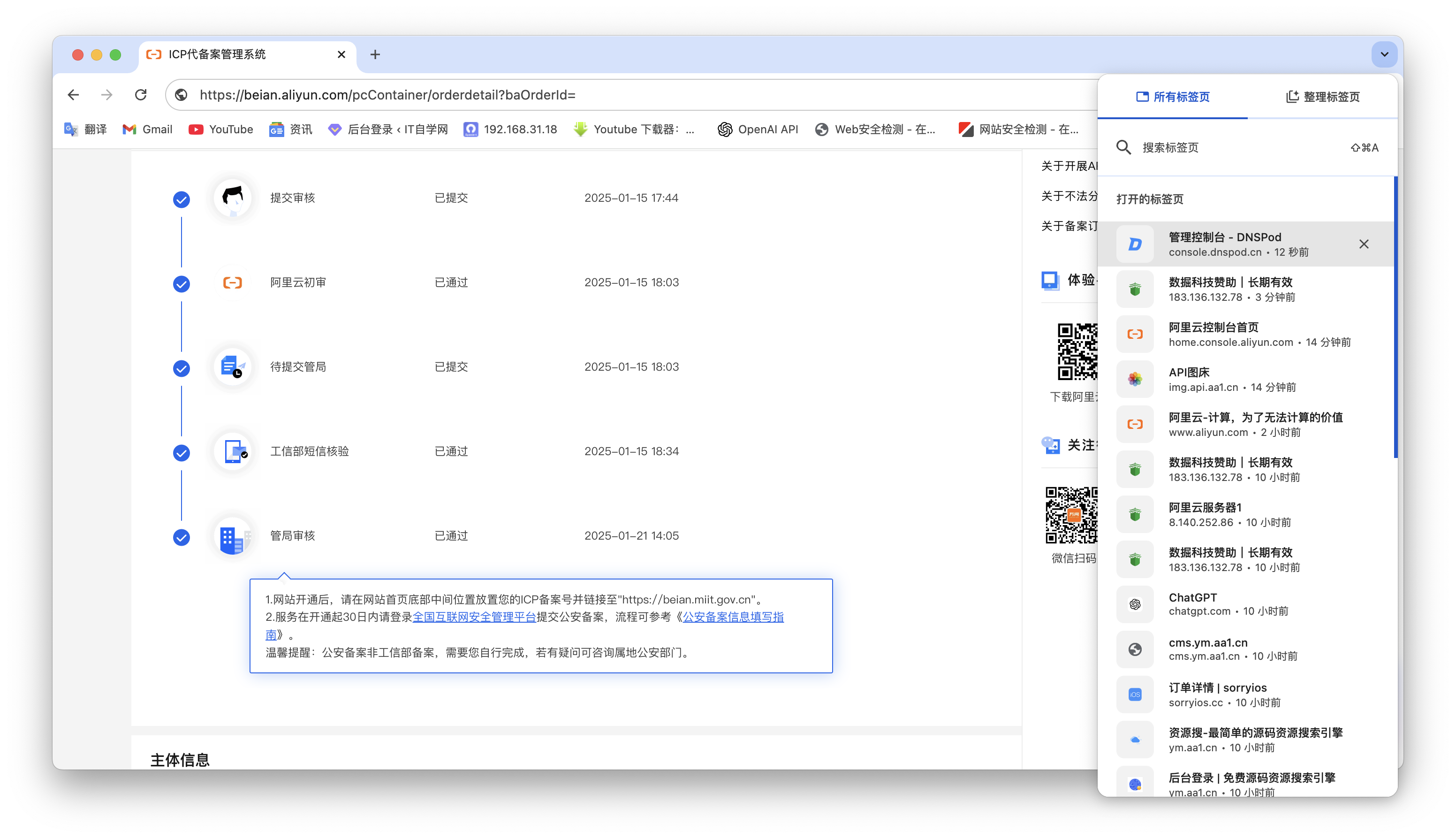The height and width of the screenshot is (839, 1456).
Task: Open 公安备案信息填写指南 link
Action: click(x=733, y=617)
